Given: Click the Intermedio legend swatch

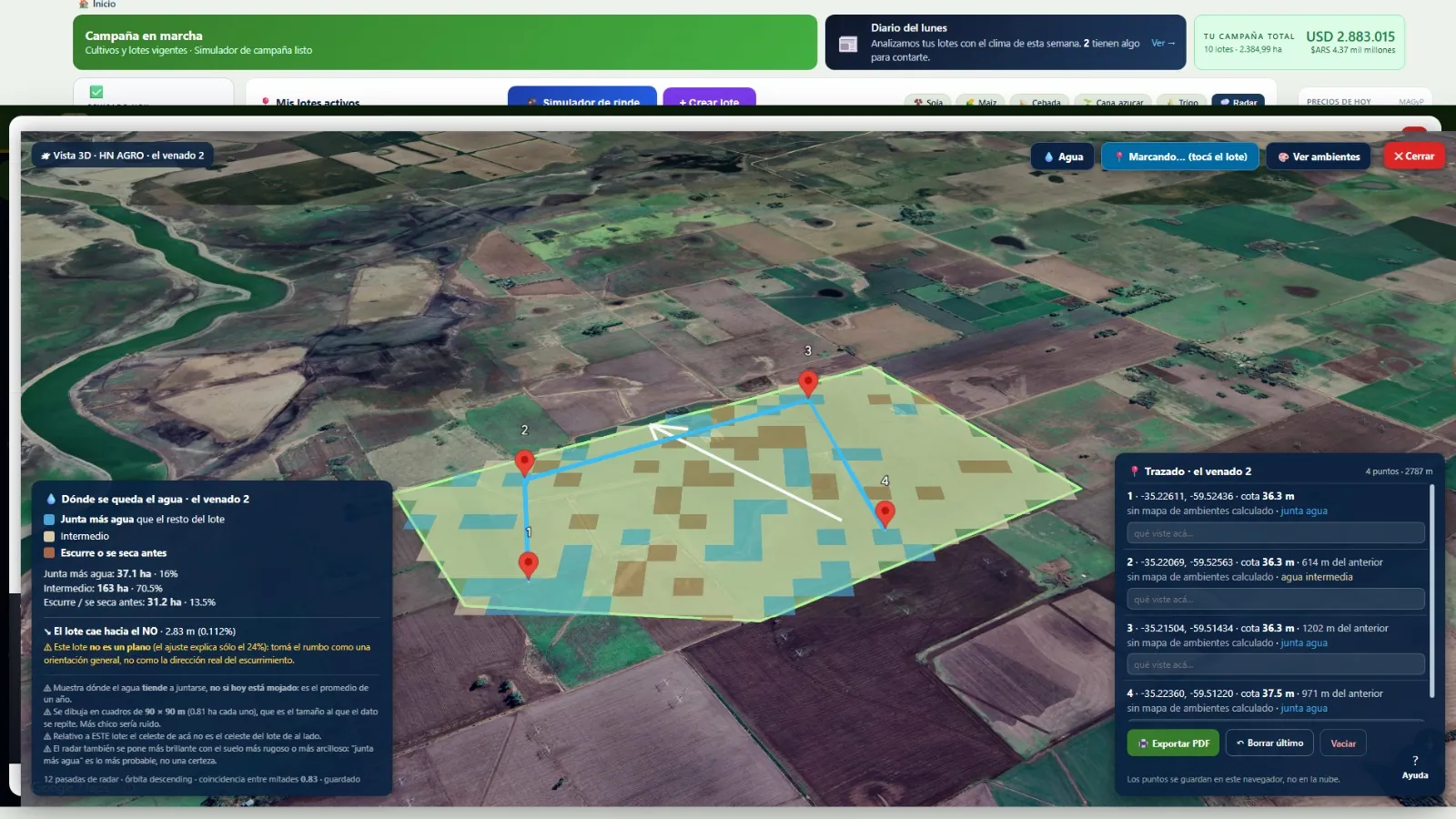Looking at the screenshot, I should click(49, 536).
